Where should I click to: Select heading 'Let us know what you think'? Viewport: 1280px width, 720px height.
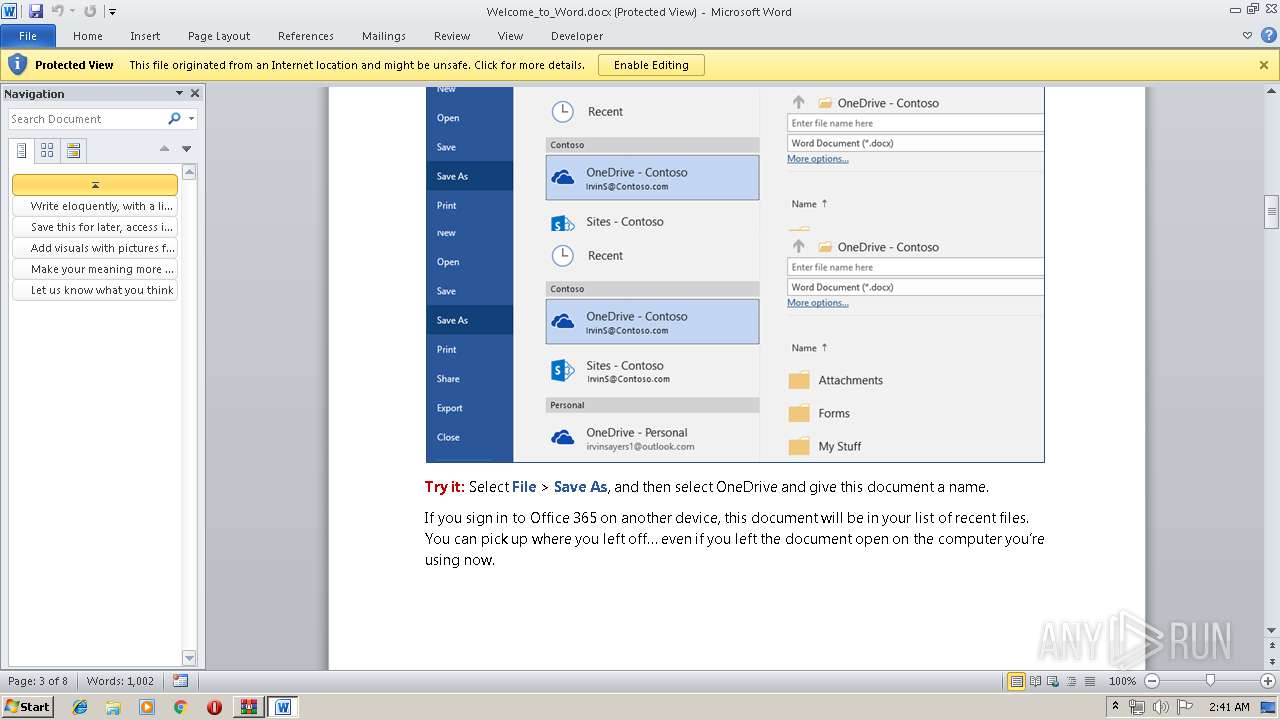[x=95, y=290]
